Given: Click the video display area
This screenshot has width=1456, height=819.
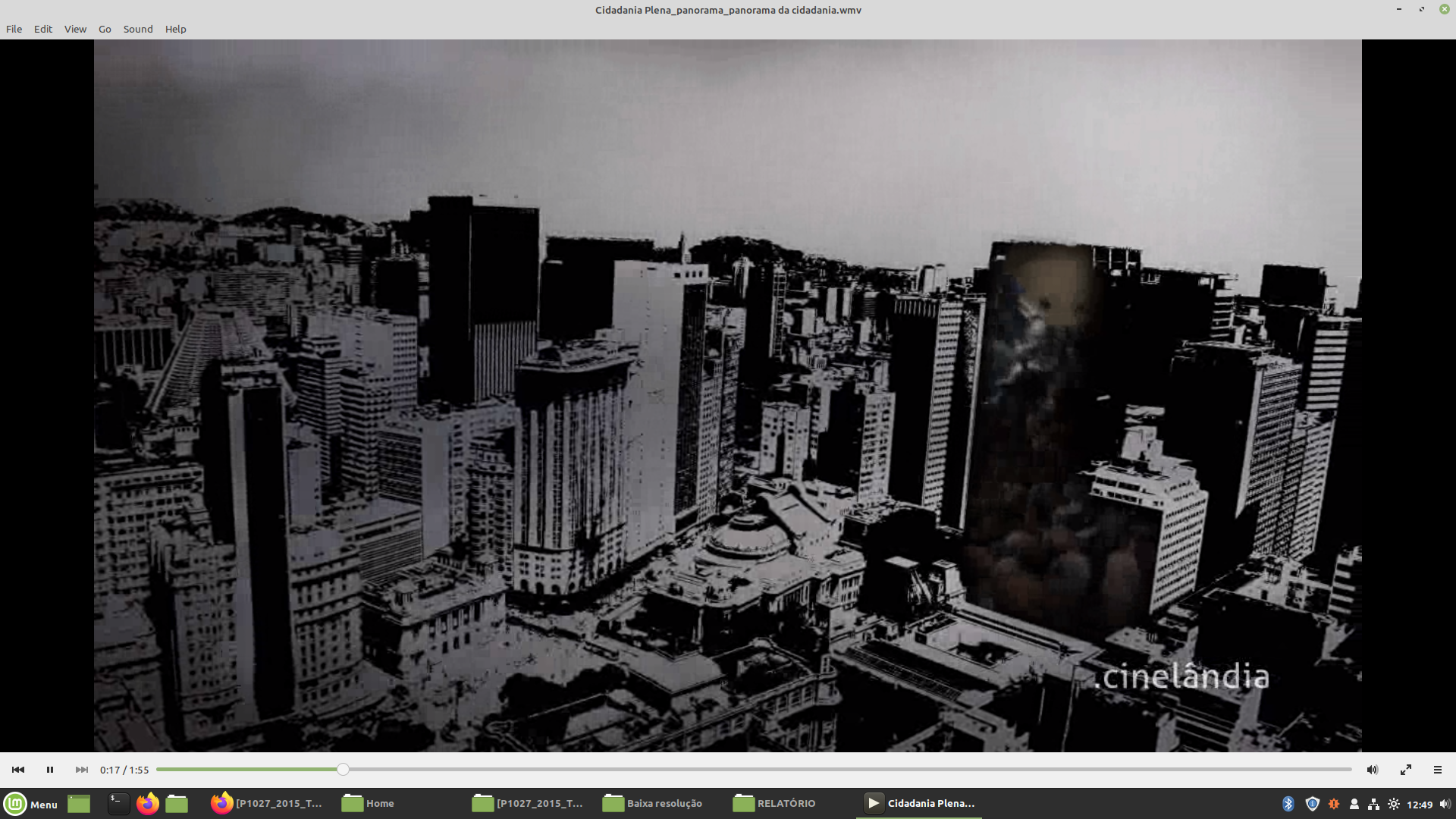Looking at the screenshot, I should click(x=728, y=396).
